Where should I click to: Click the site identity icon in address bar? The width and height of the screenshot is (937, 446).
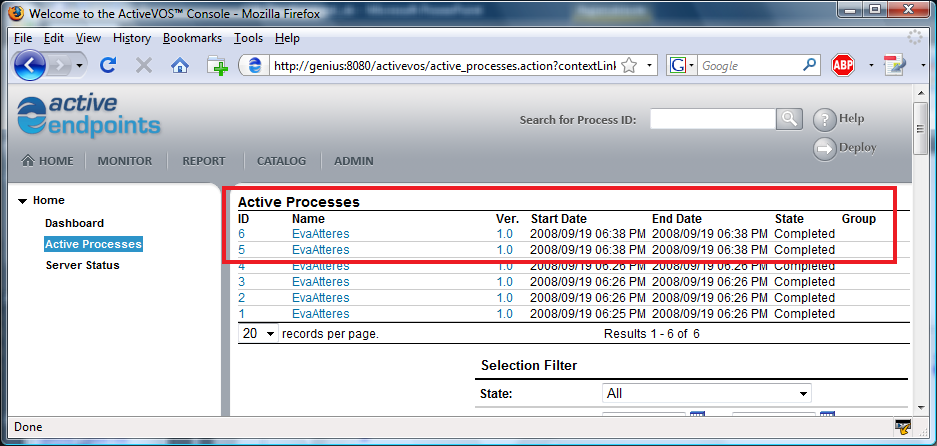(x=255, y=65)
